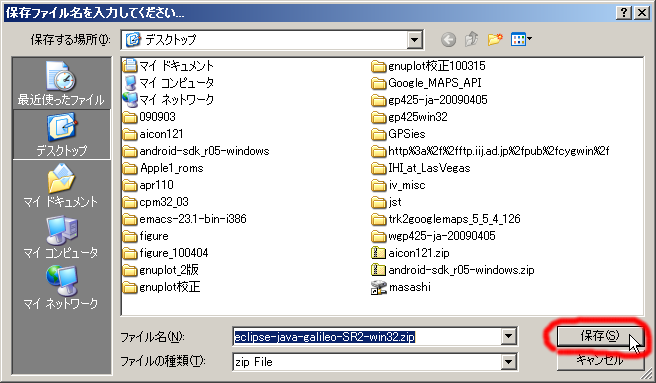The width and height of the screenshot is (656, 383).
Task: Select the iv_misc folder
Action: tap(398, 185)
